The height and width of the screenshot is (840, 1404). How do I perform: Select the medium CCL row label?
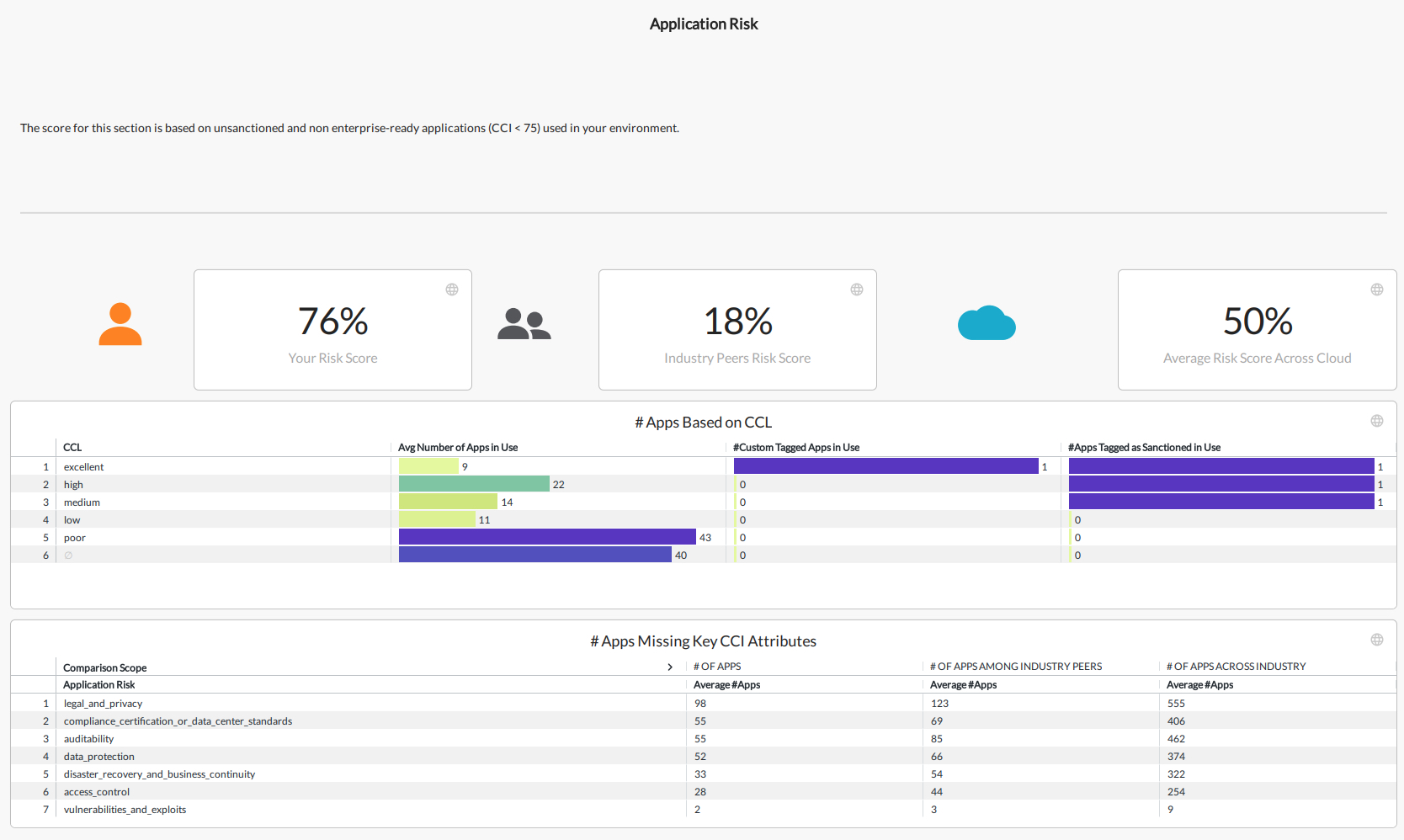pos(82,502)
